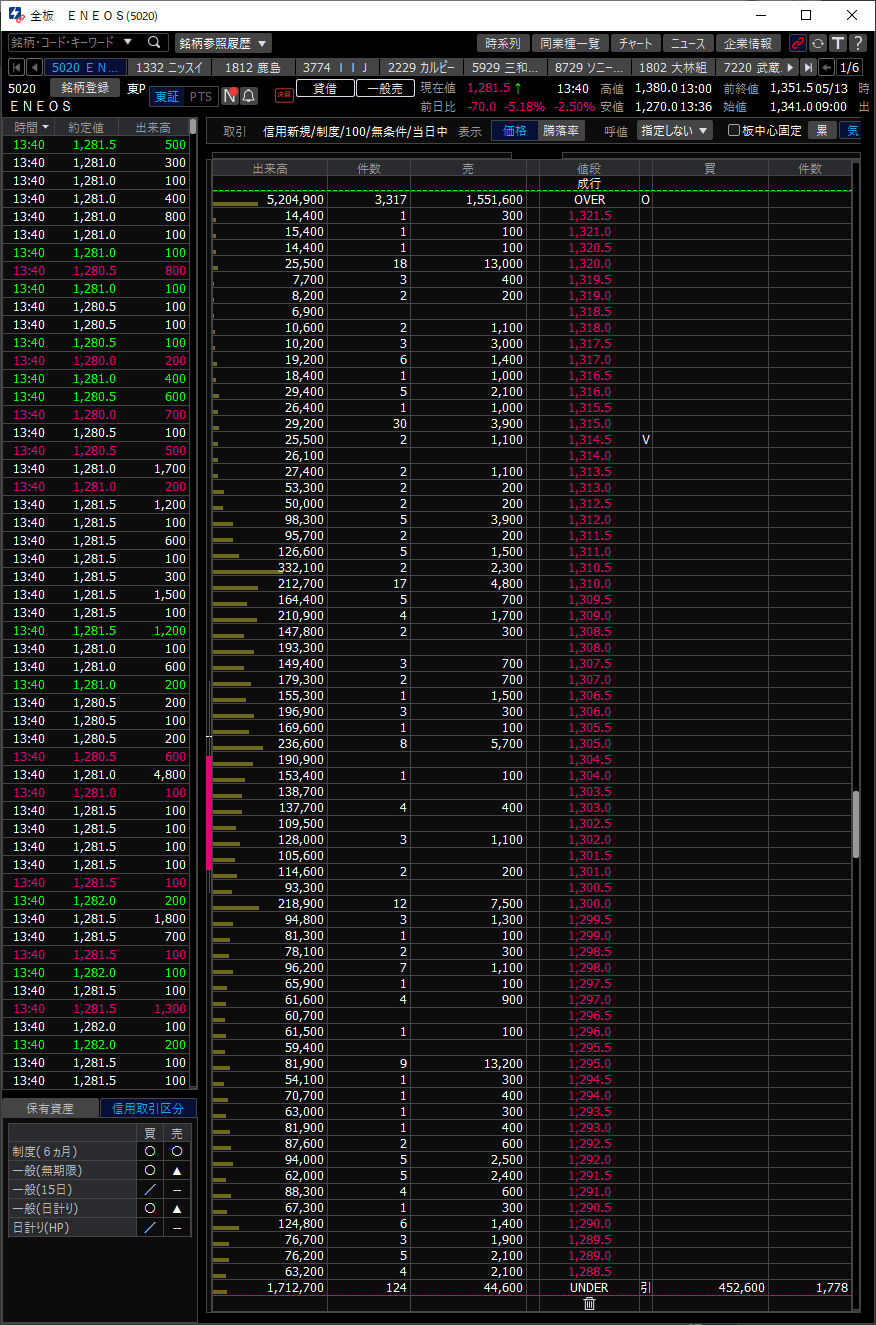The image size is (876, 1325).
Task: Click the 時系列 button
Action: point(503,43)
